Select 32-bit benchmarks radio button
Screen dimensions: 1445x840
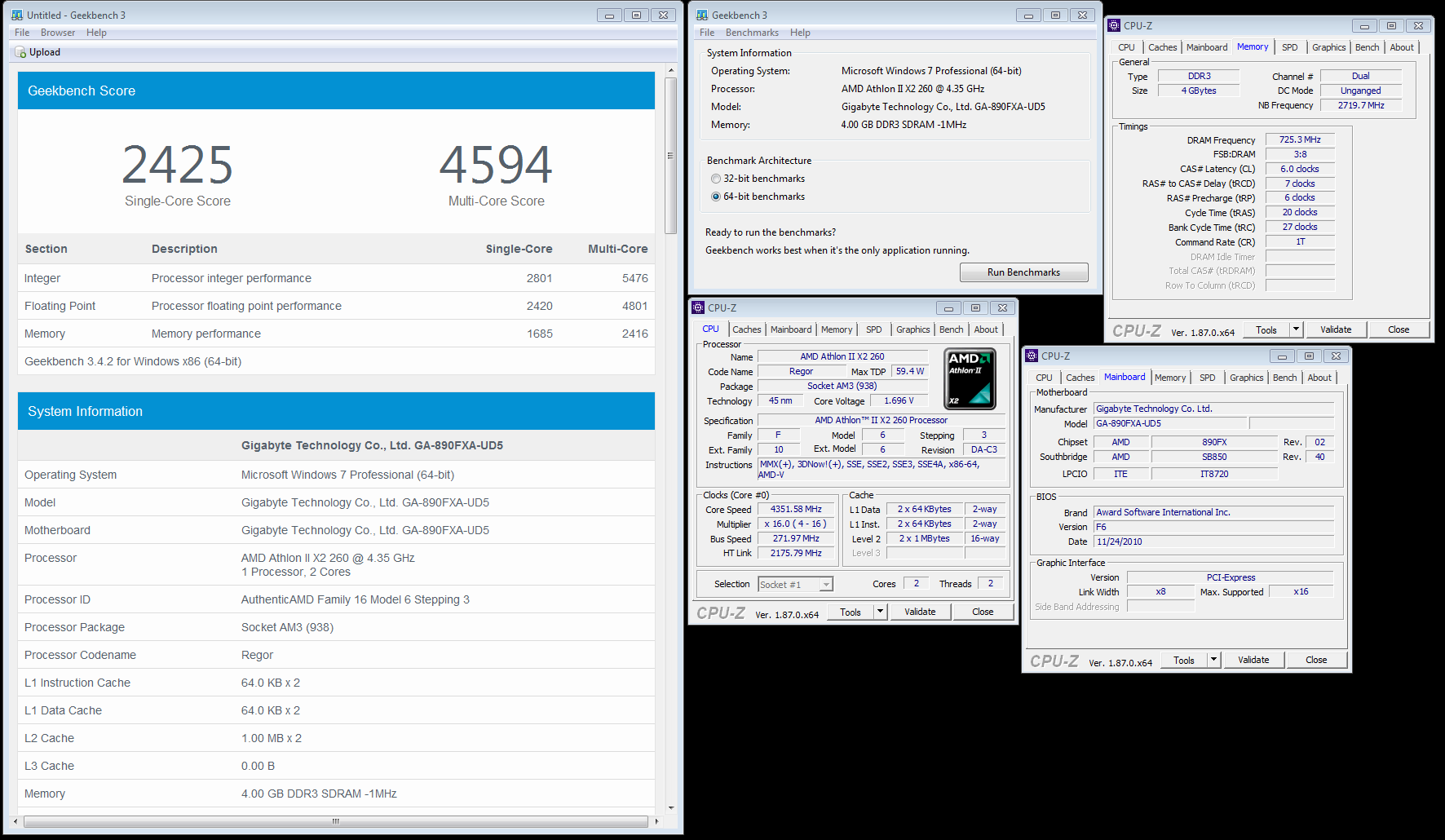click(x=716, y=179)
